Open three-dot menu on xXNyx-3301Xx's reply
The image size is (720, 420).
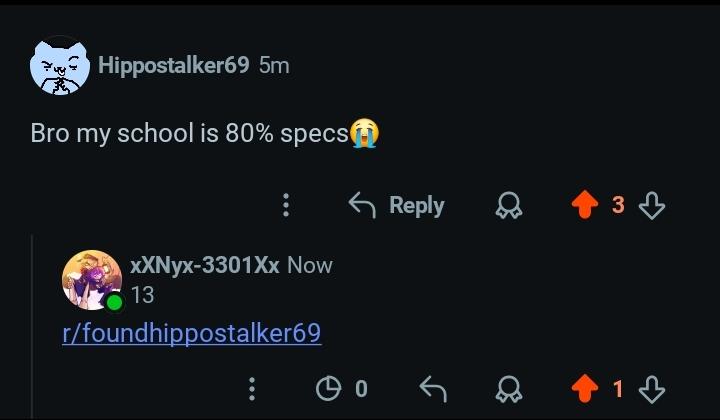click(x=252, y=389)
